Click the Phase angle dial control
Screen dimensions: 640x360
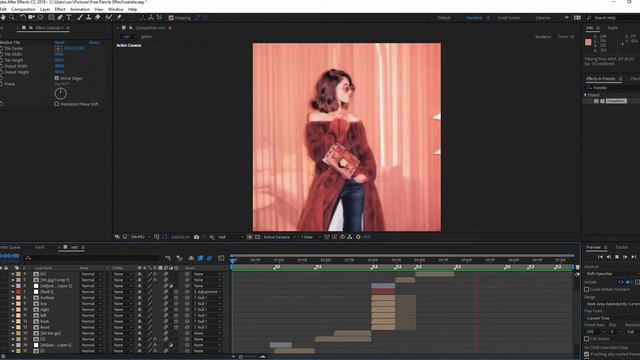click(x=60, y=93)
